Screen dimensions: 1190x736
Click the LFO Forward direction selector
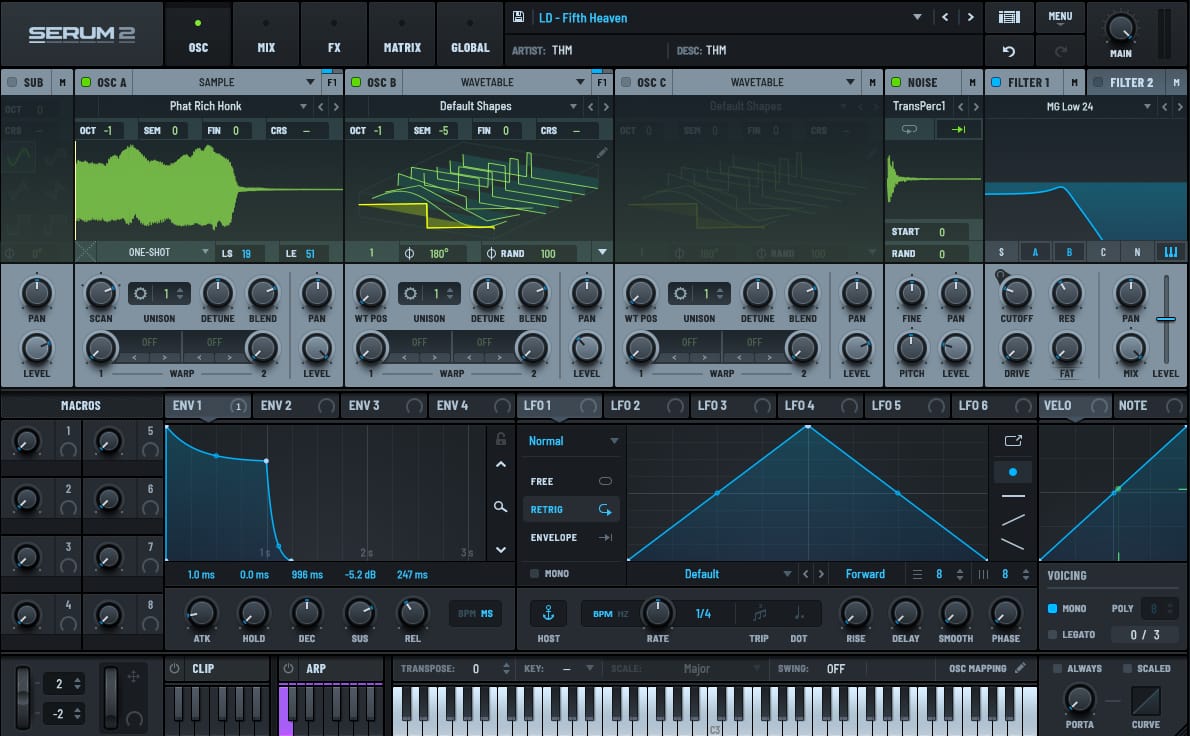click(x=865, y=574)
